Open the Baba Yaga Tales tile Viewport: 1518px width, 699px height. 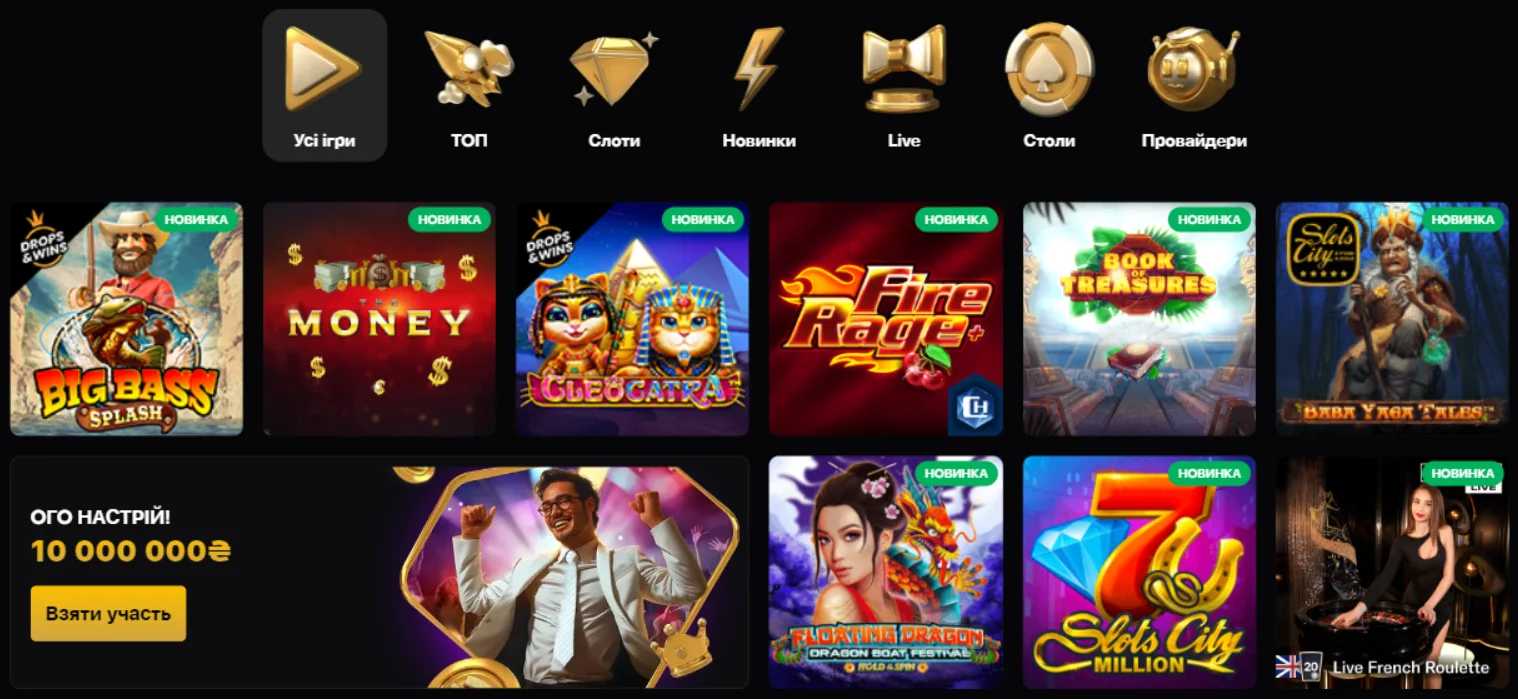click(1392, 319)
